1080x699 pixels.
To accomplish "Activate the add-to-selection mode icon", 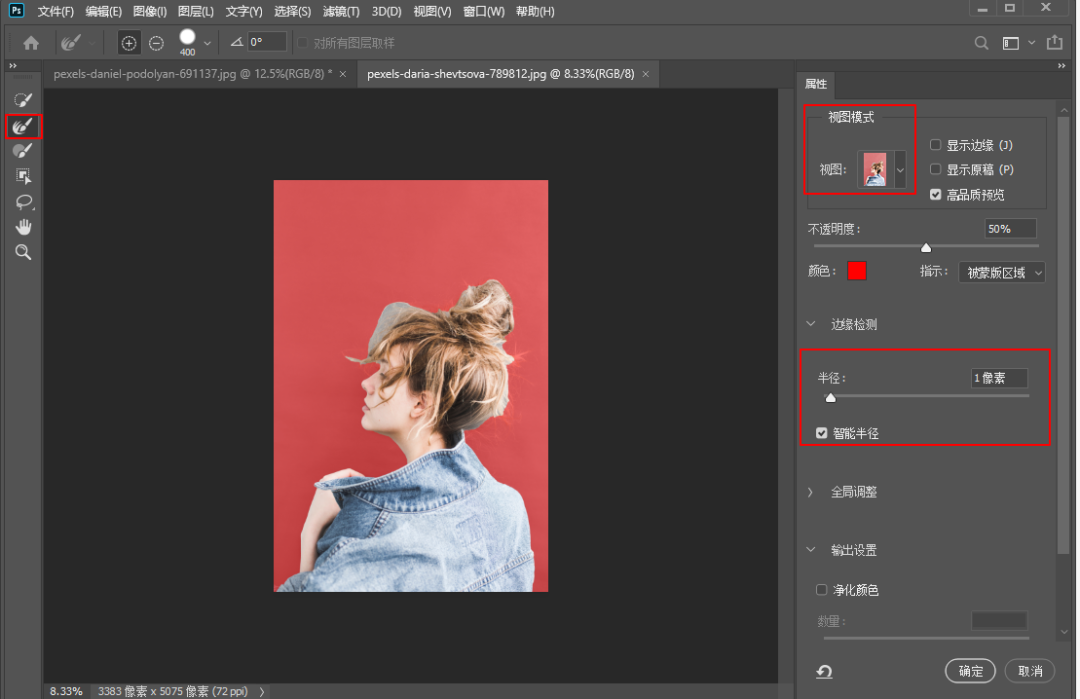I will [129, 43].
